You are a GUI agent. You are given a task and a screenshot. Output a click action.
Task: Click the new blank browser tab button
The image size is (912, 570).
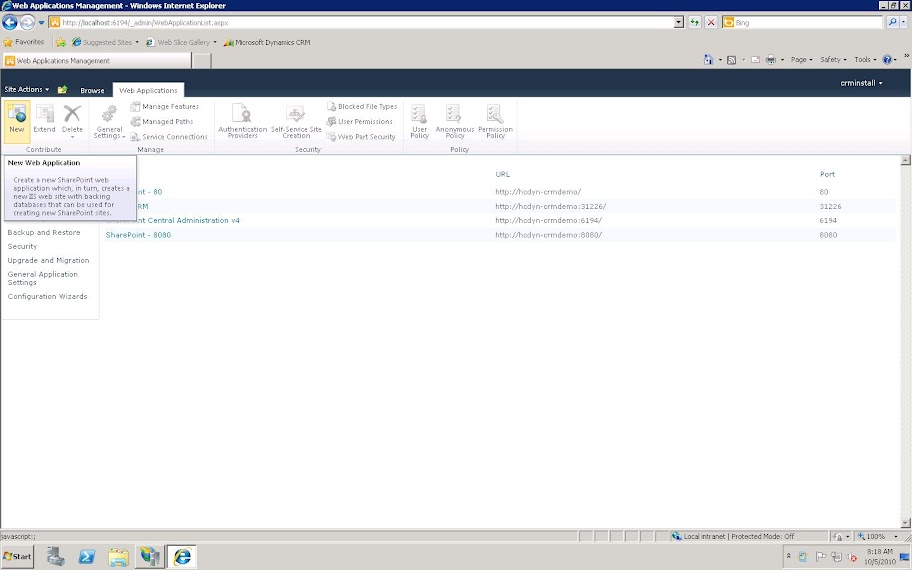(201, 60)
